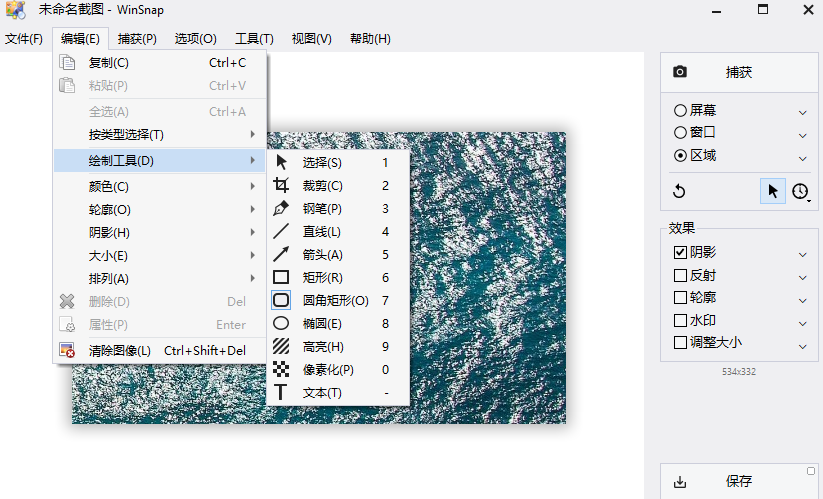Screen dimensions: 823x499
Task: Expand the 调整大小 settings chevron
Action: 803,347
